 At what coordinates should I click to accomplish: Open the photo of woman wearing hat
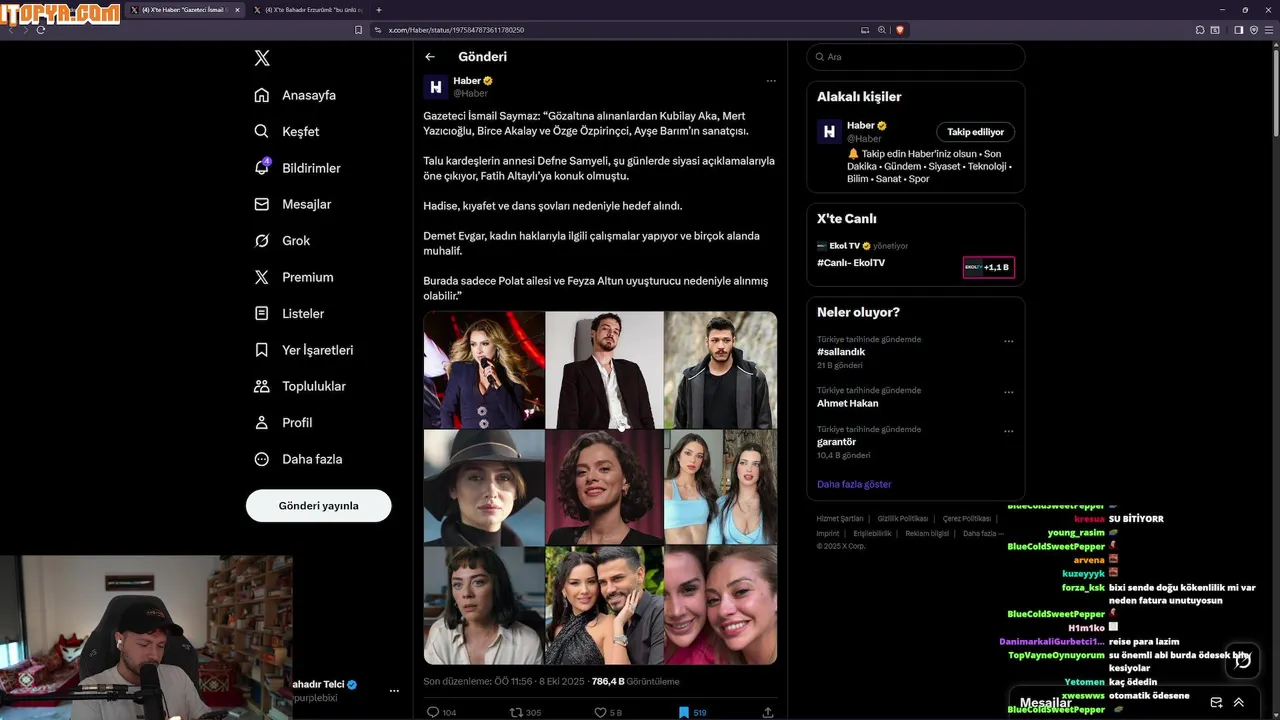coord(484,487)
